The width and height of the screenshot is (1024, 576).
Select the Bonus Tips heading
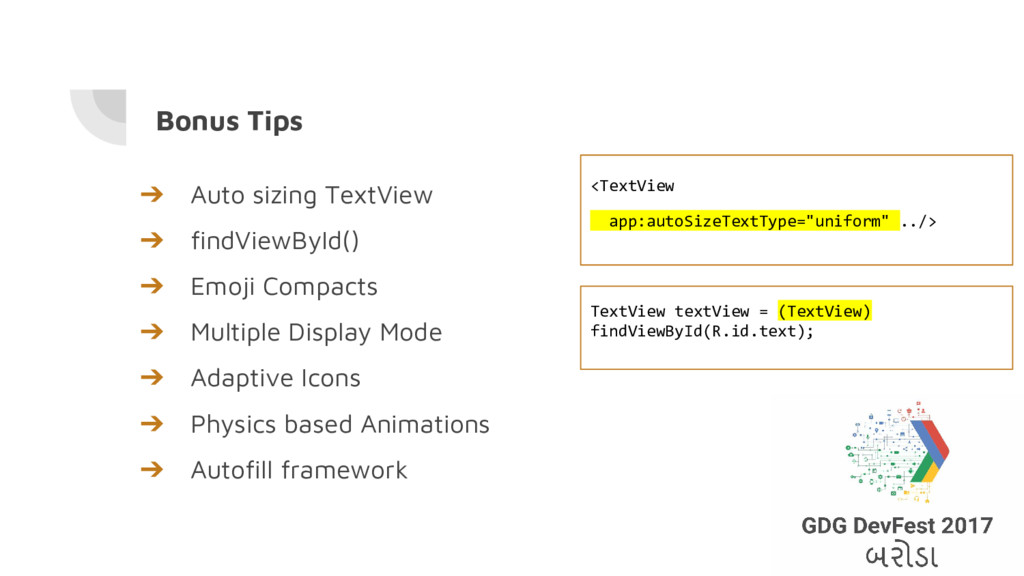coord(229,121)
